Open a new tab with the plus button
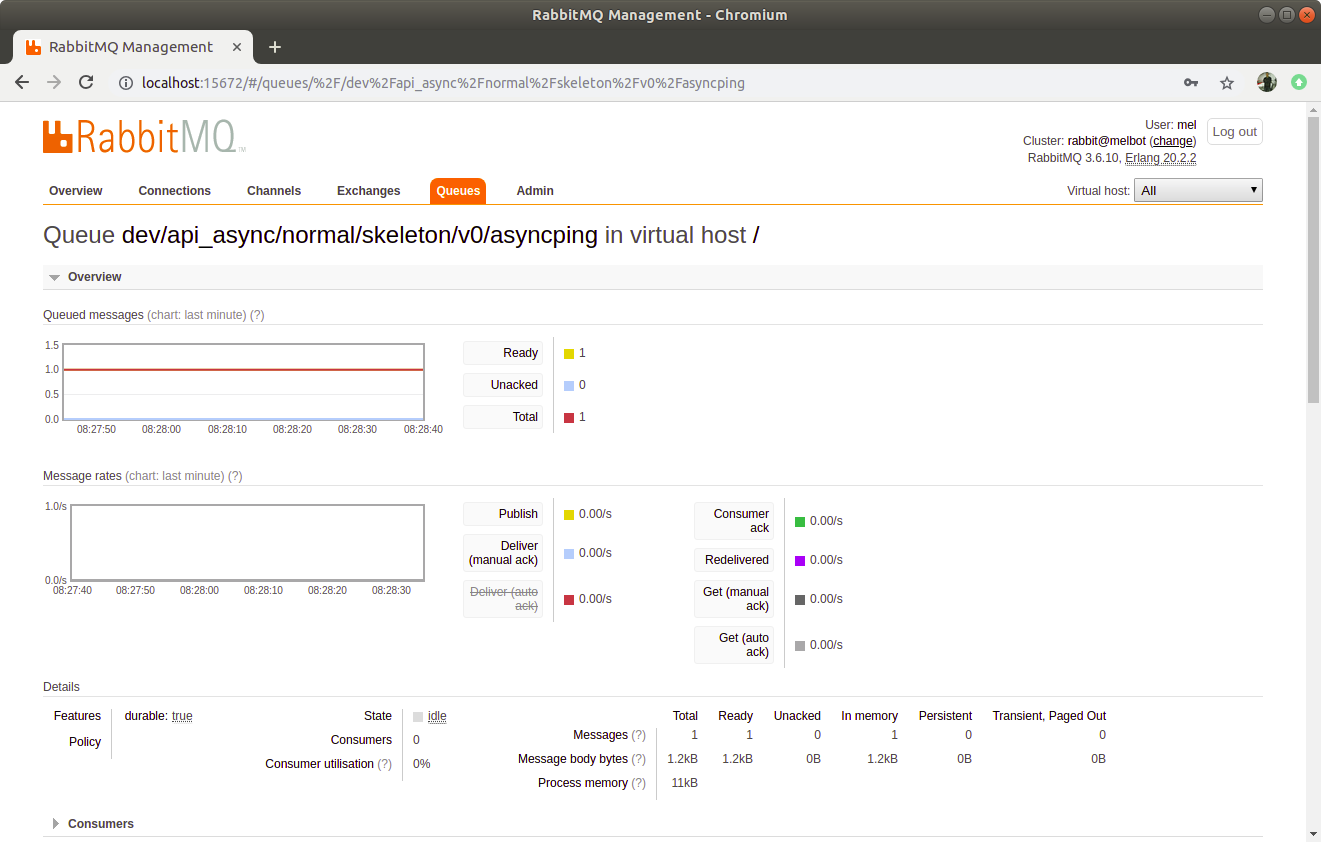Image resolution: width=1321 pixels, height=842 pixels. pyautogui.click(x=275, y=47)
